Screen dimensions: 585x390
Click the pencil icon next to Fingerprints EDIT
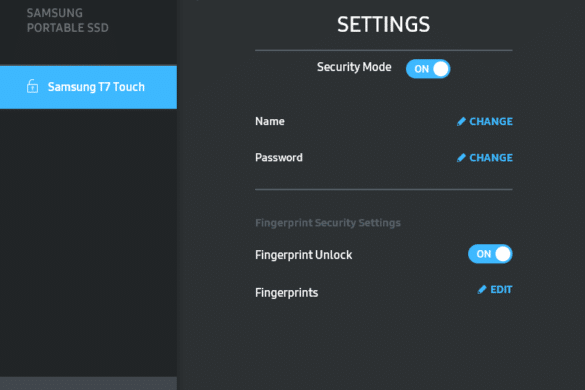point(482,290)
